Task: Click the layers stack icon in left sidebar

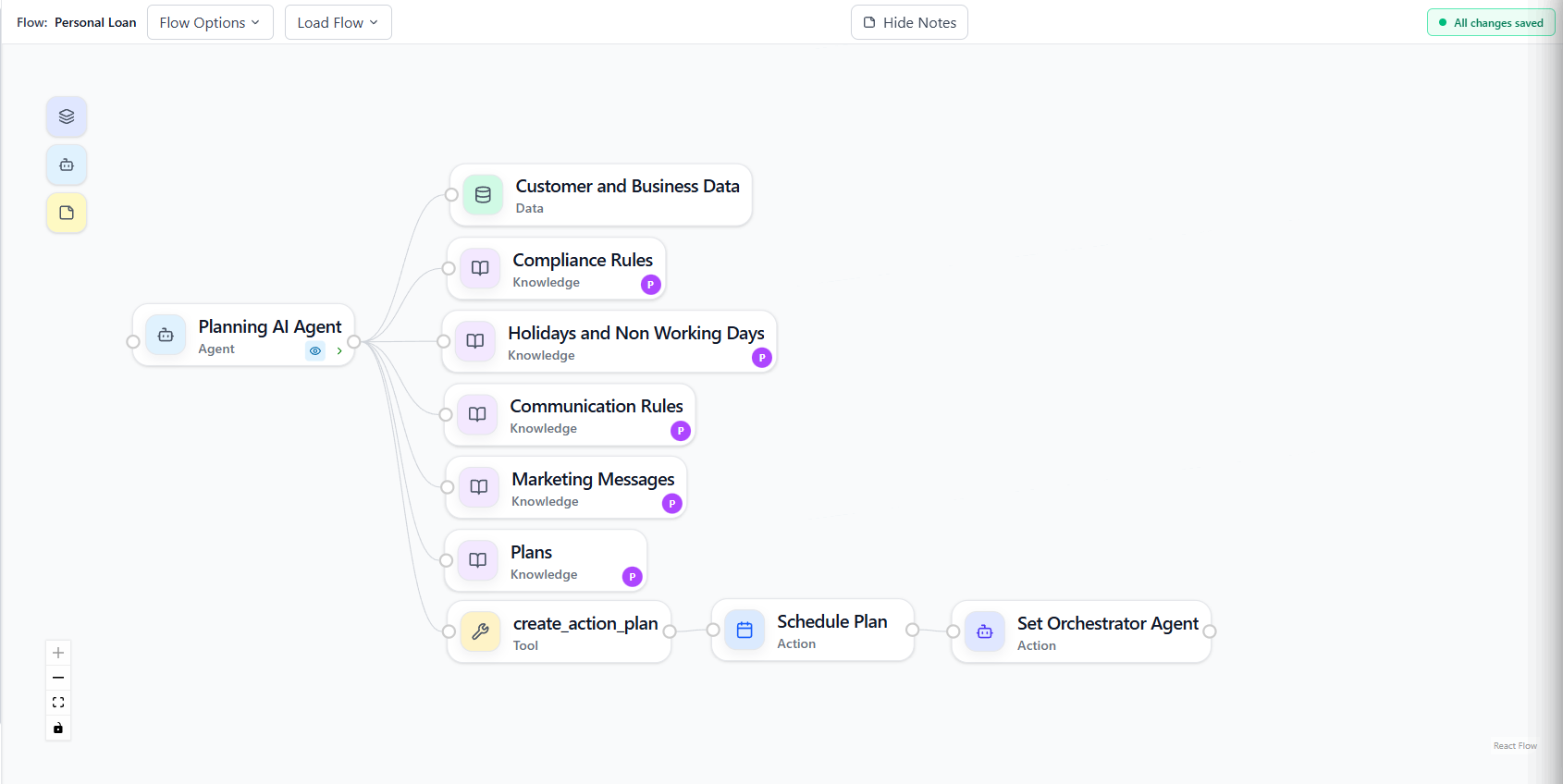Action: point(67,116)
